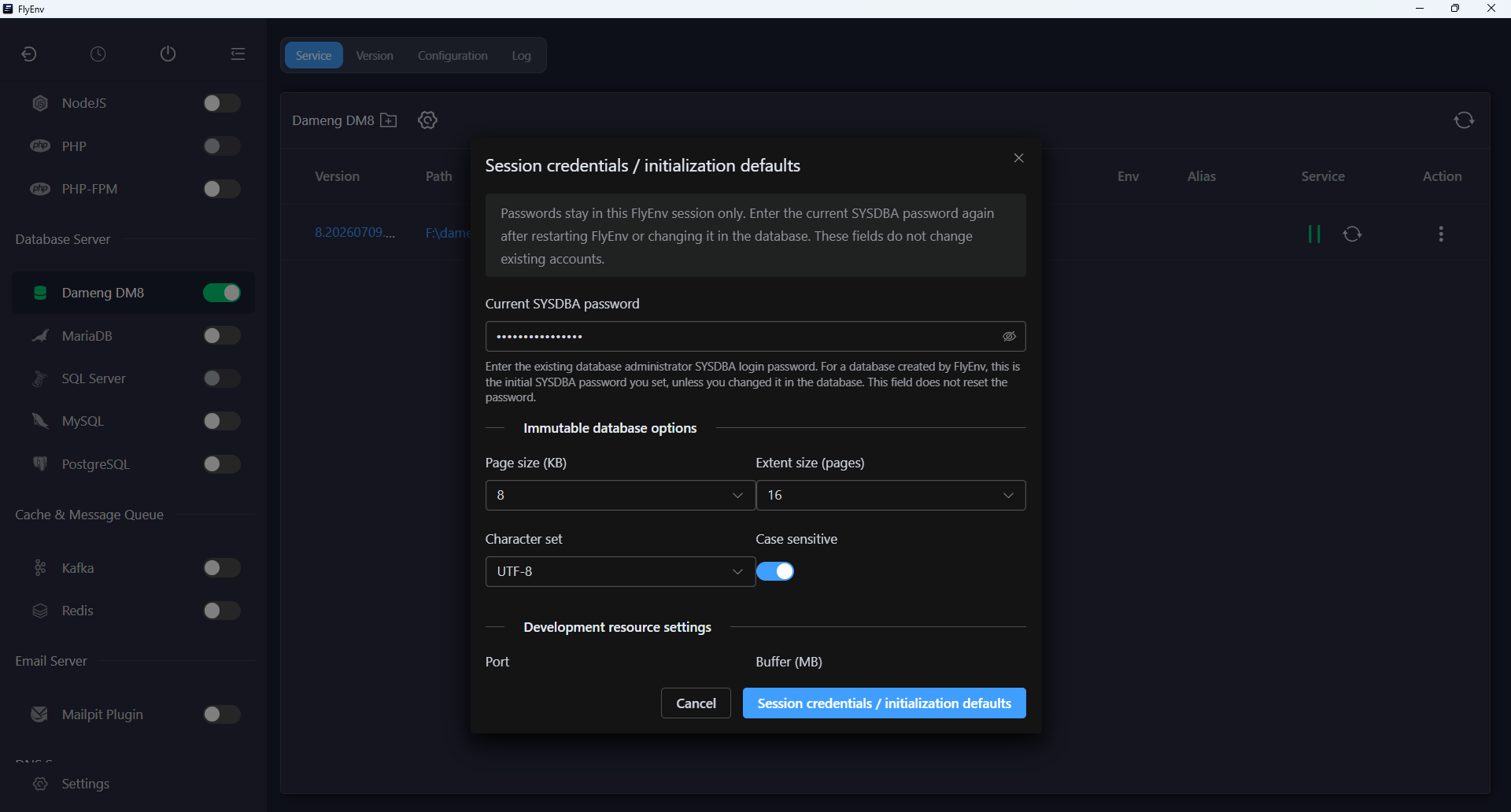This screenshot has height=812, width=1511.
Task: Open the Page size (KB) dropdown
Action: [620, 495]
